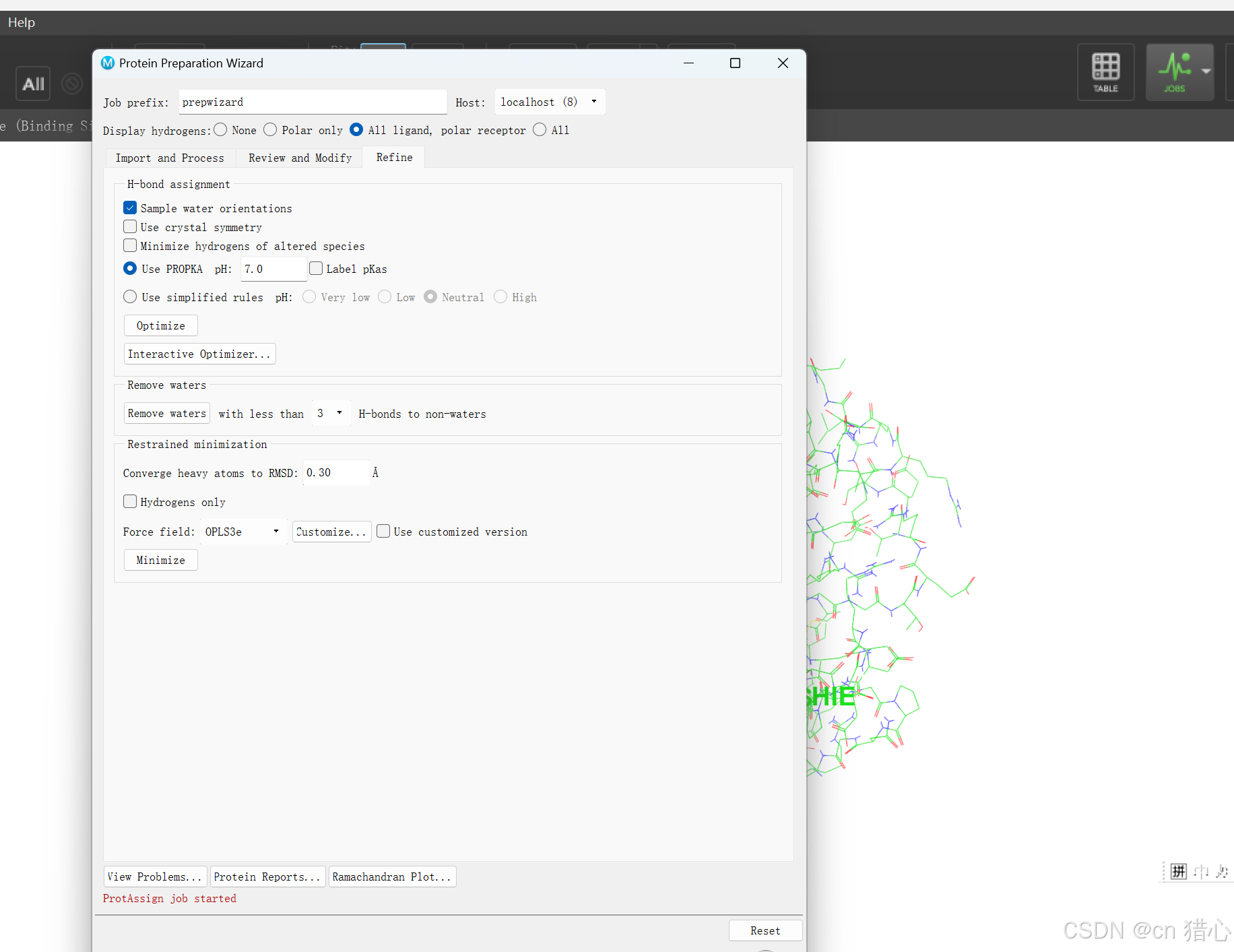Click the HIE residue label in workspace

(x=831, y=697)
